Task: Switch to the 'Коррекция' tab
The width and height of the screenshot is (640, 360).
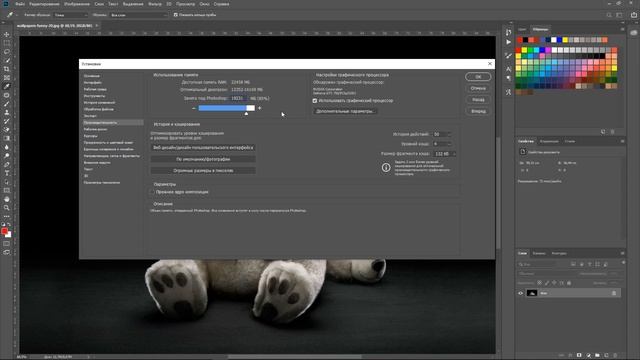Action: click(x=549, y=142)
